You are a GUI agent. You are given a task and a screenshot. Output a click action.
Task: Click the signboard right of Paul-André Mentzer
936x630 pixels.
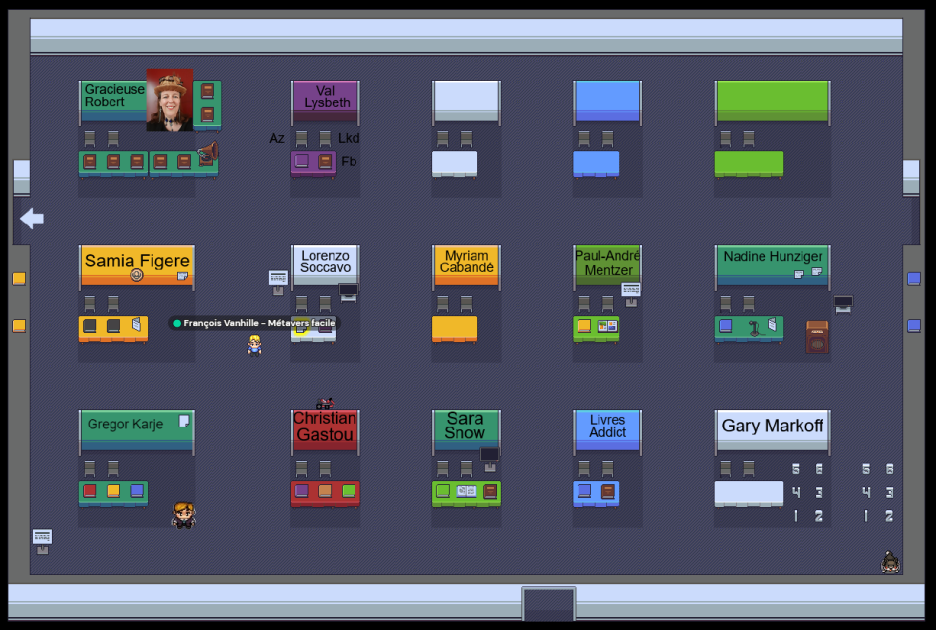click(x=631, y=294)
